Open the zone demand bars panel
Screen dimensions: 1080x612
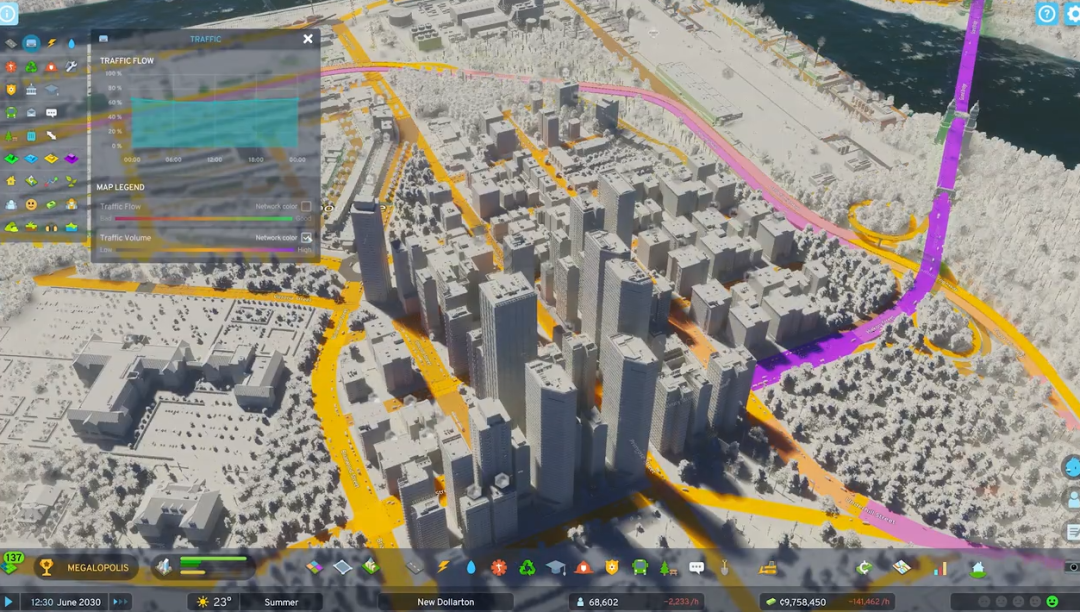click(x=203, y=567)
